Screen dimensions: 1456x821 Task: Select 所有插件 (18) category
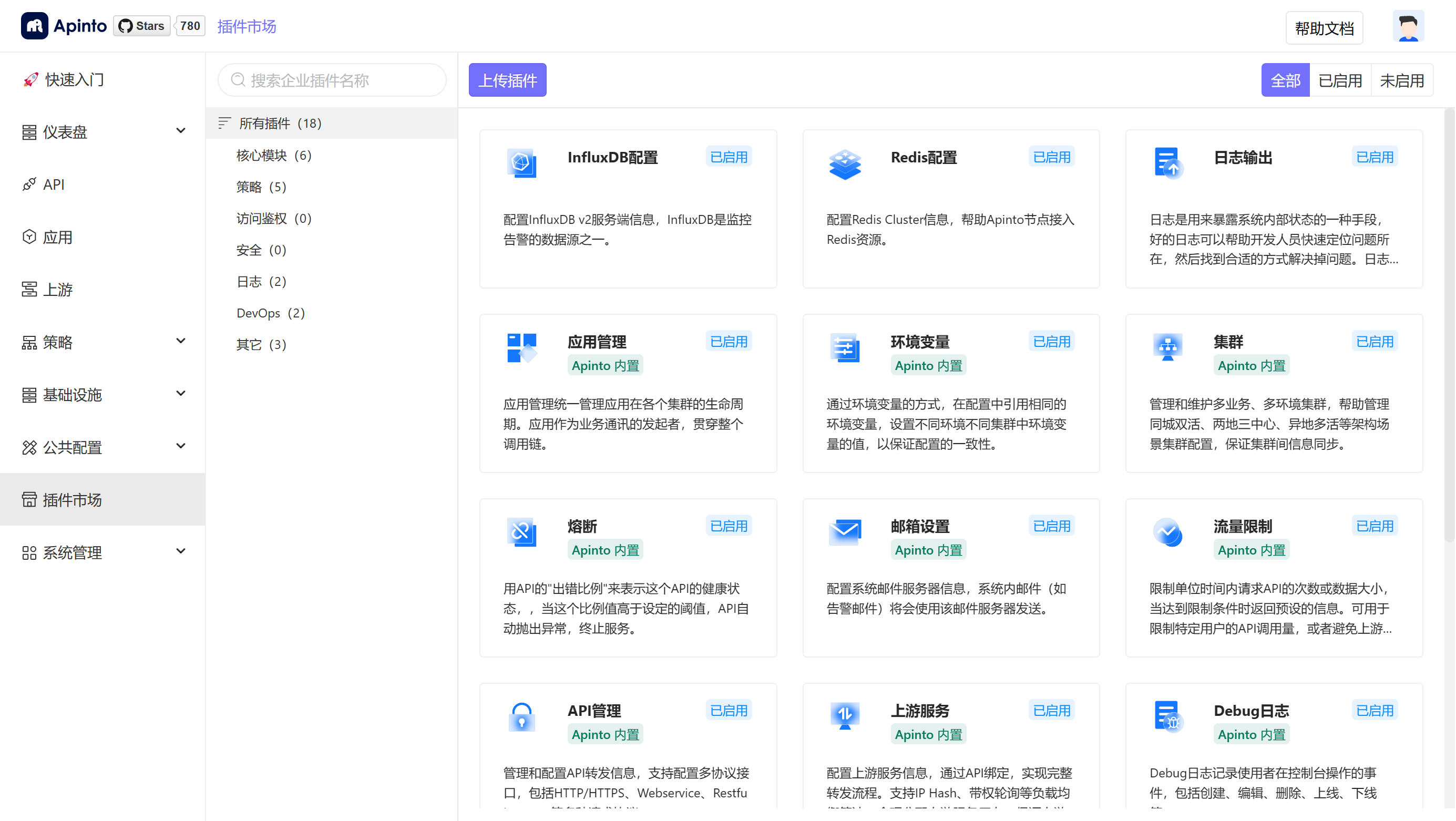(332, 123)
